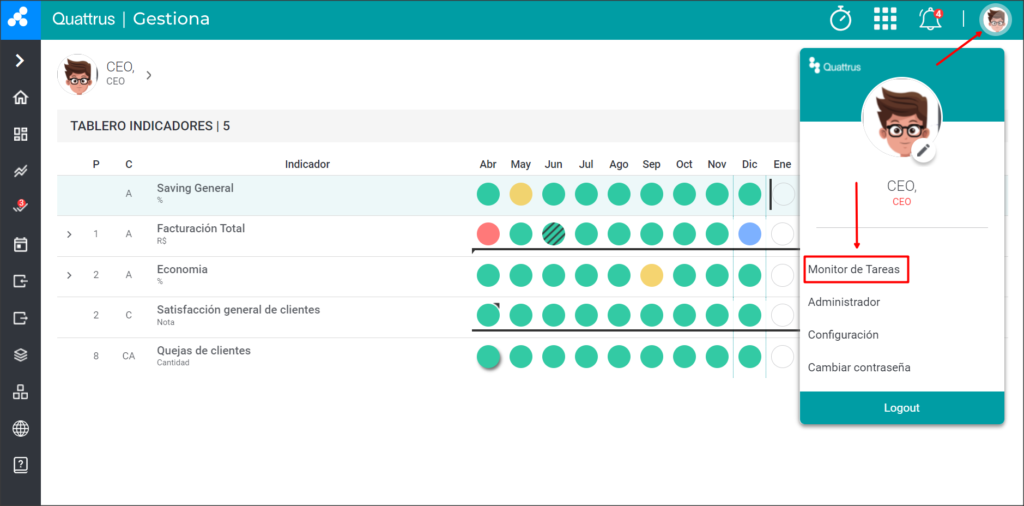Viewport: 1024px width, 506px height.
Task: Click the blue Dic status of Facturación Total
Action: point(750,234)
